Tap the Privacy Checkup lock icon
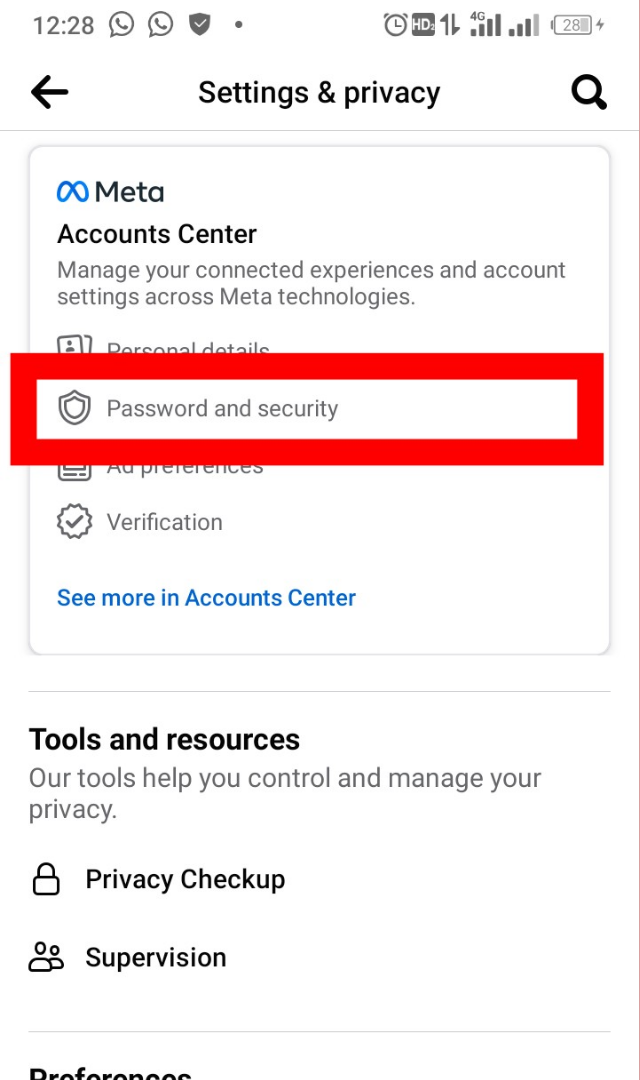640x1080 pixels. pos(46,879)
